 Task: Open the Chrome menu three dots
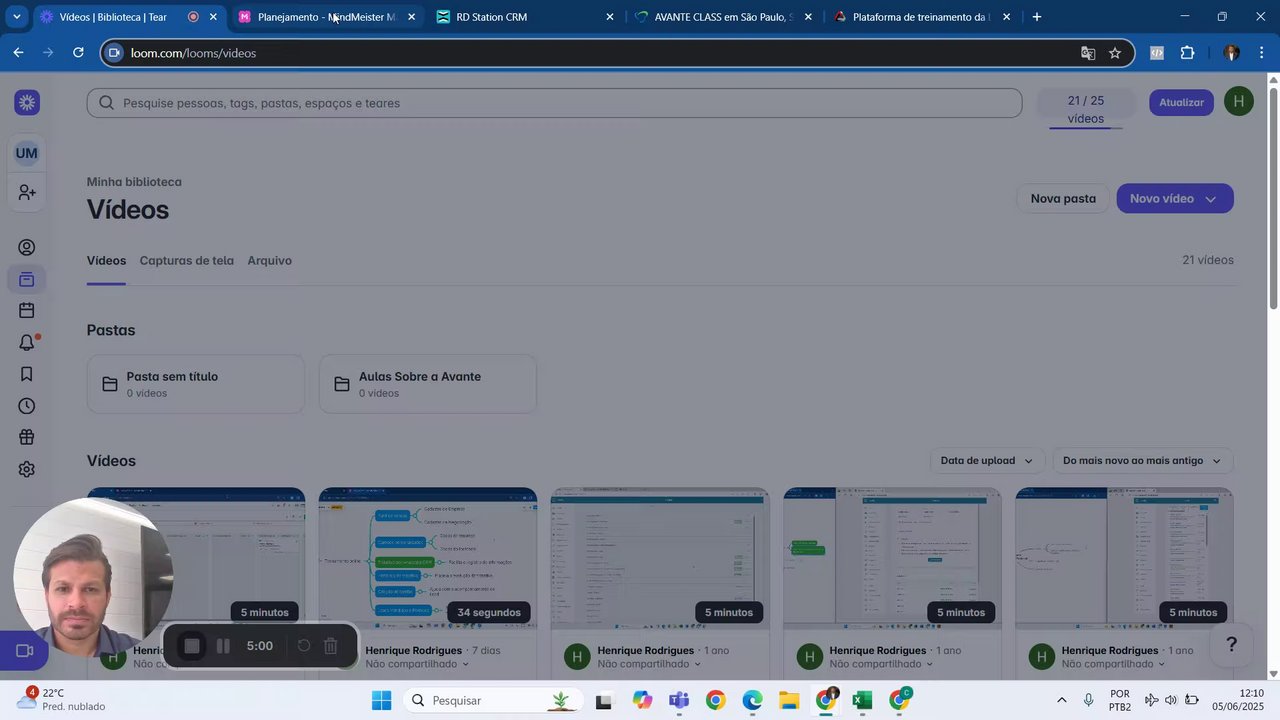1261,53
